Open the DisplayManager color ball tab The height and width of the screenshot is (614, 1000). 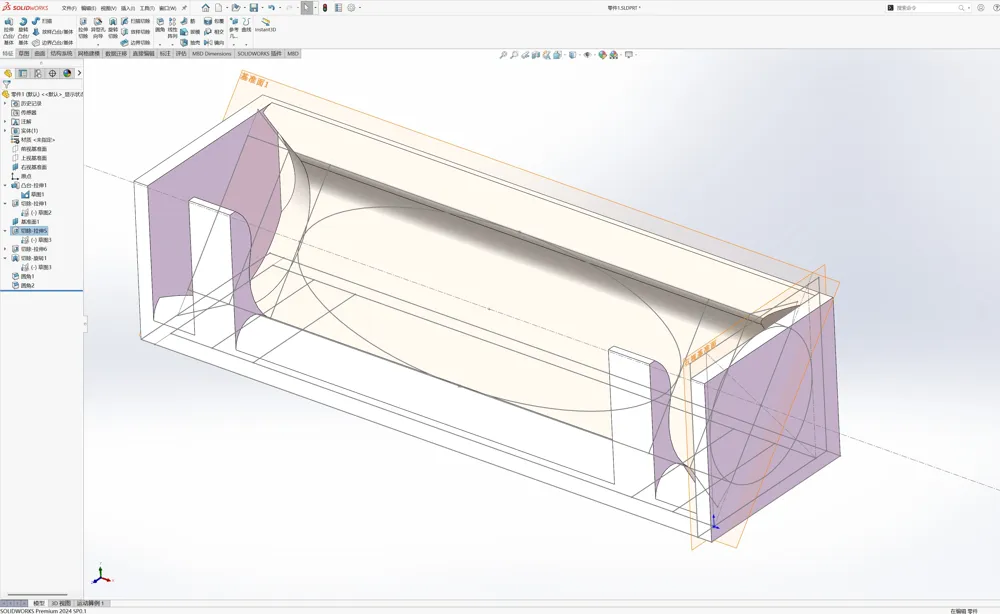point(67,73)
